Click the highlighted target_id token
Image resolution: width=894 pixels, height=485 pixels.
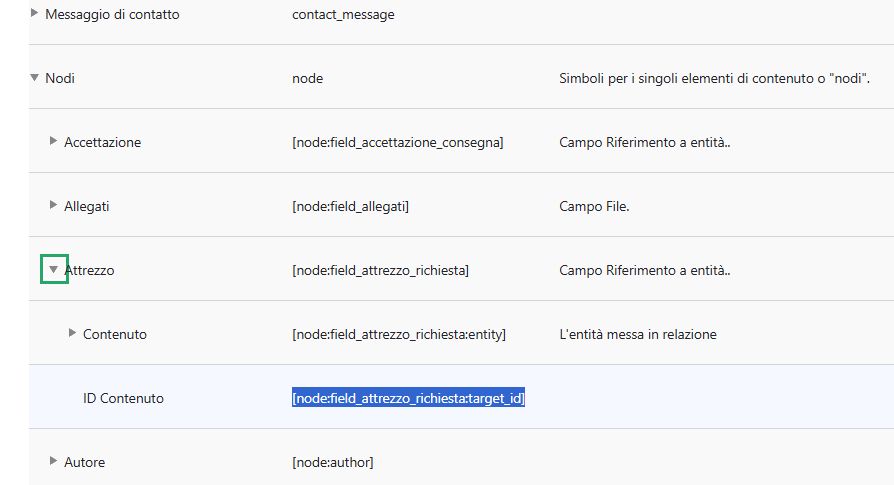coord(408,398)
